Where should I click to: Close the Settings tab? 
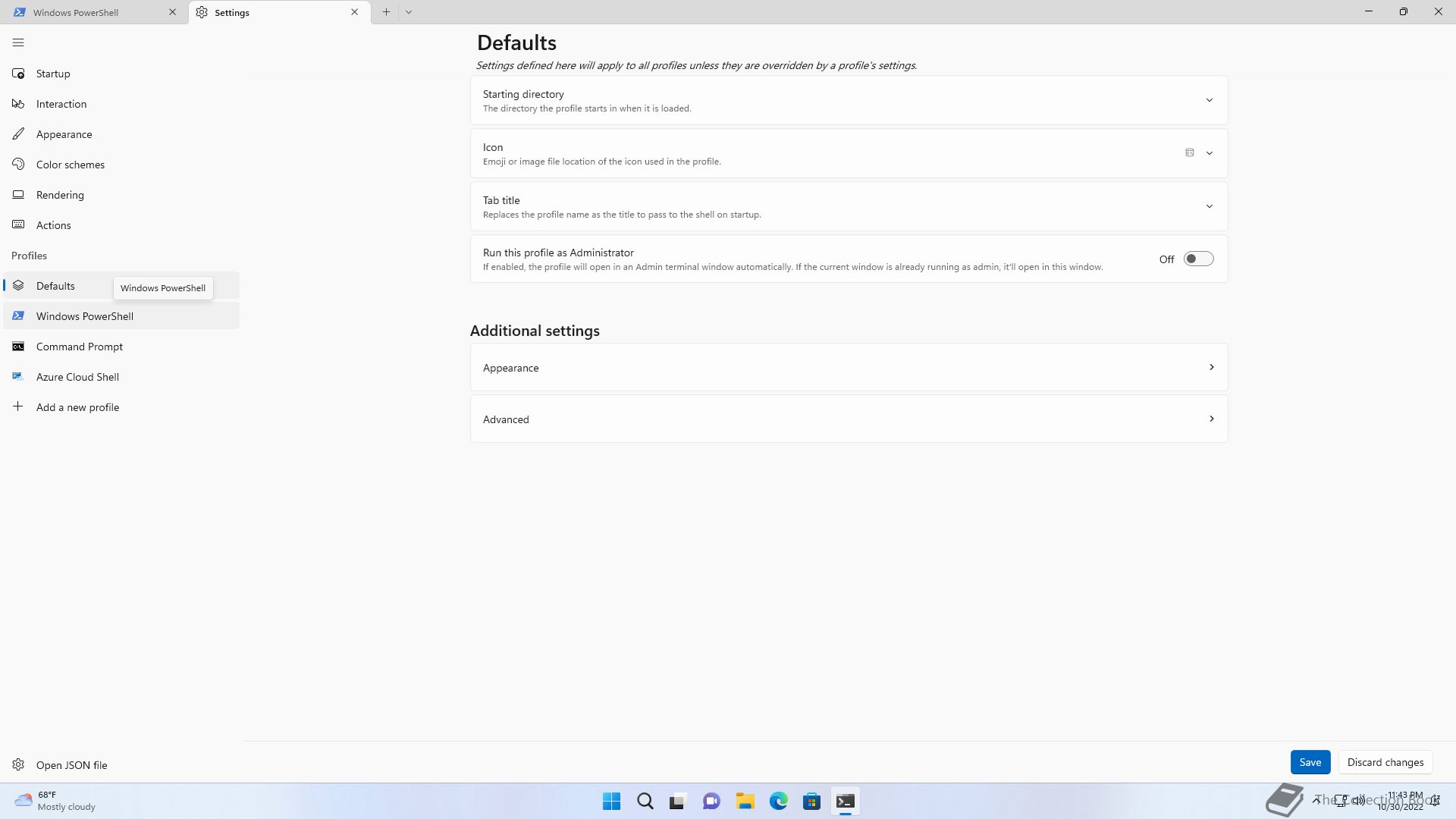click(354, 12)
